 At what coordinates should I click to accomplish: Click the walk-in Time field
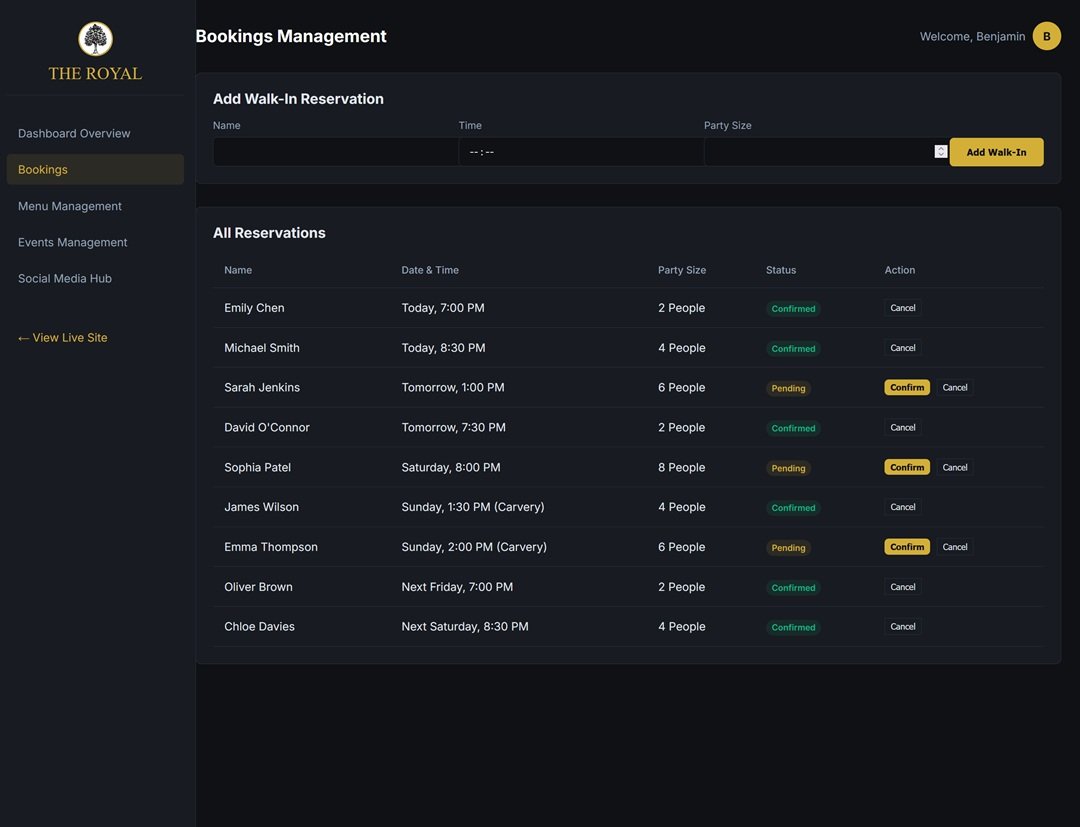(x=581, y=151)
